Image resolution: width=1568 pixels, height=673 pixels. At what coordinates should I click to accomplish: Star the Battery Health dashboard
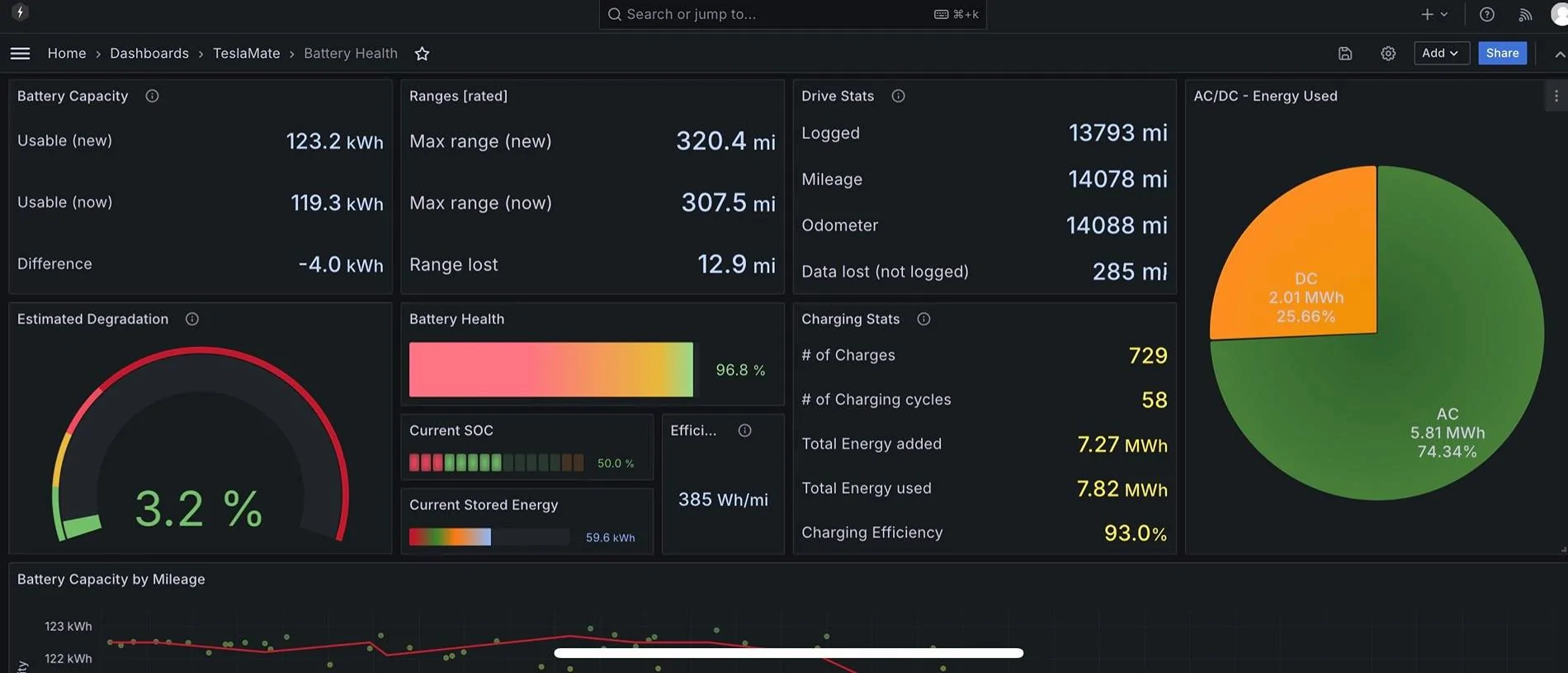coord(422,54)
